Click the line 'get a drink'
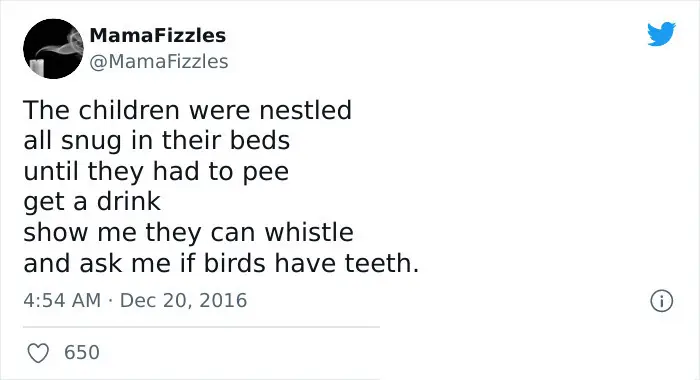 point(92,202)
